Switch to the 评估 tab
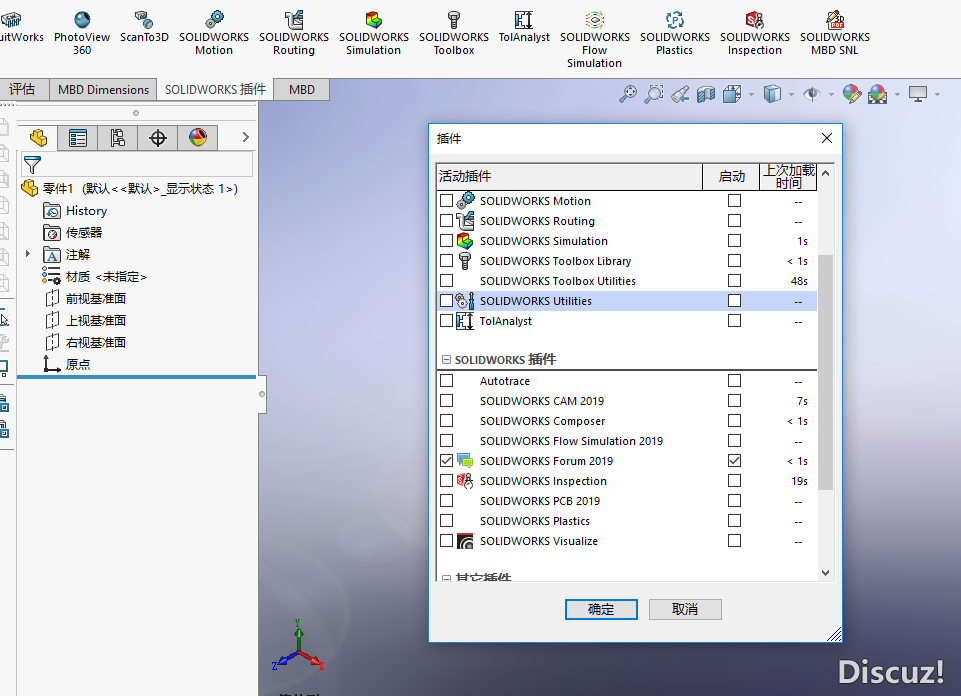The width and height of the screenshot is (961, 696). (23, 89)
